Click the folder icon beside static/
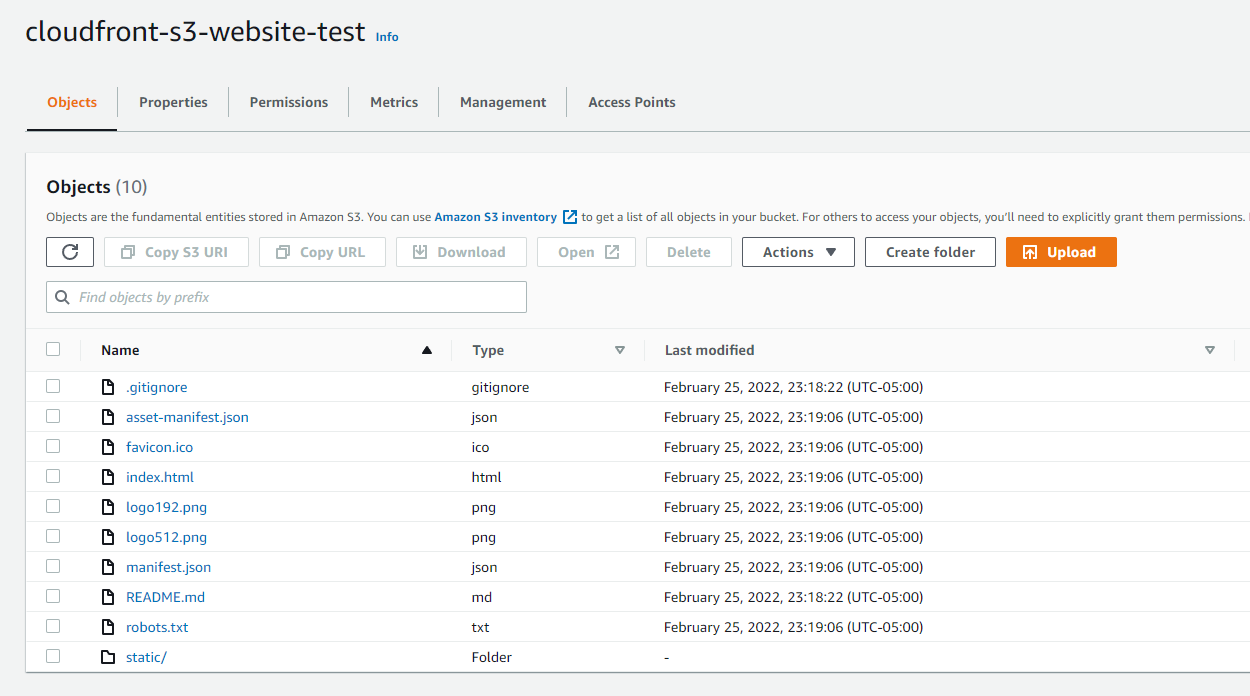This screenshot has width=1250, height=696. point(108,657)
